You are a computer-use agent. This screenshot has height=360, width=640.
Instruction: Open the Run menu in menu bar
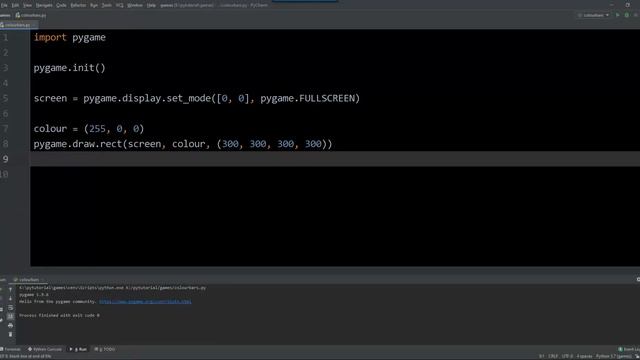(x=94, y=5)
